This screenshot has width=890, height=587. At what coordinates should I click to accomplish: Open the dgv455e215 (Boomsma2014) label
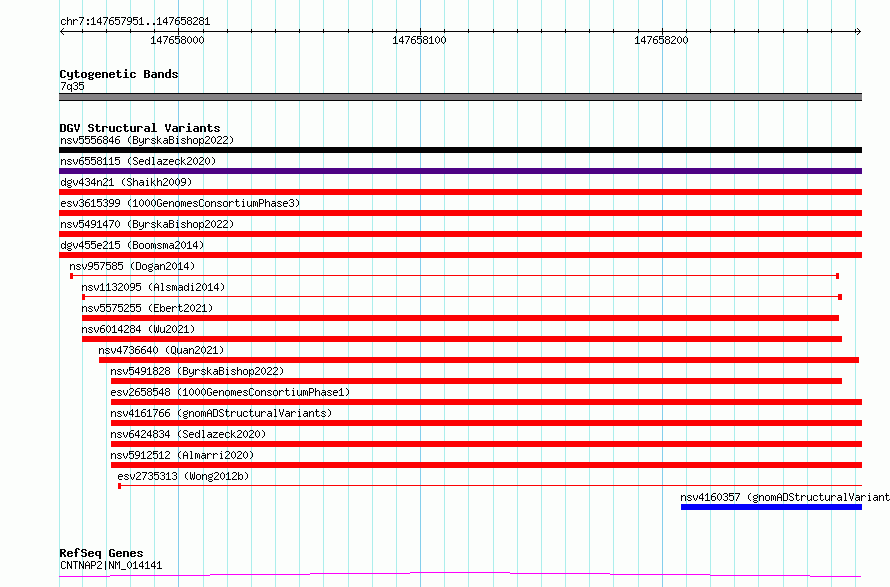tap(132, 245)
